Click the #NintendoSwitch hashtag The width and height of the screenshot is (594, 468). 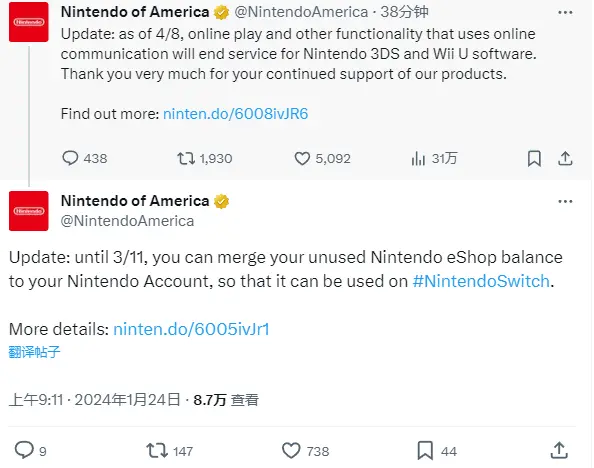[x=481, y=281]
